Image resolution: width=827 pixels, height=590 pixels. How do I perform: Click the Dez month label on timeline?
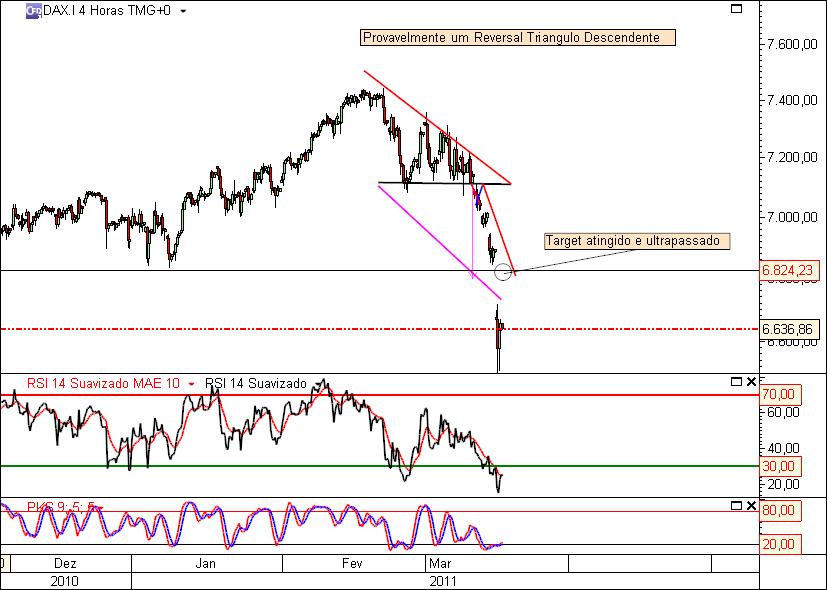pyautogui.click(x=65, y=563)
